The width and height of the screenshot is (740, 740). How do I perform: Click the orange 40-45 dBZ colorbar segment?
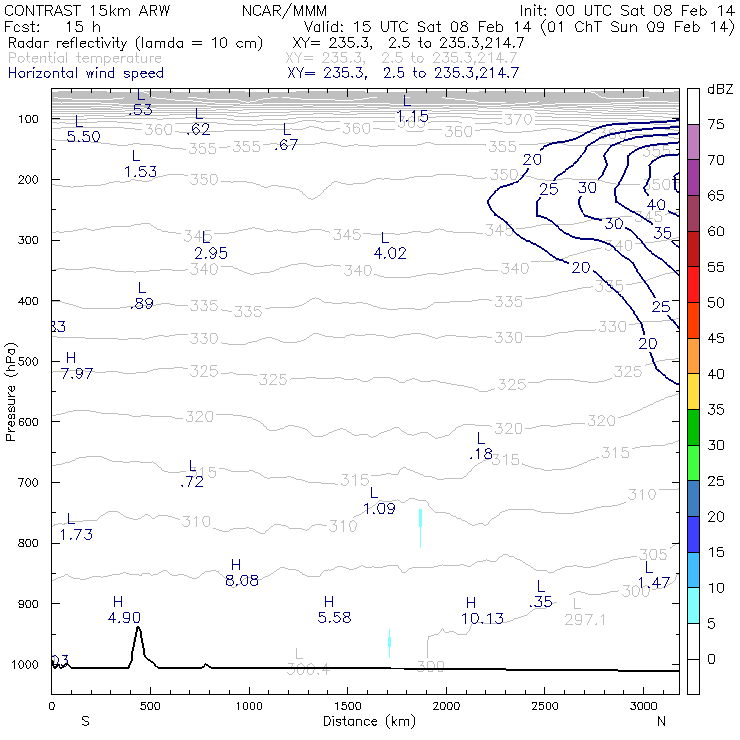point(693,356)
